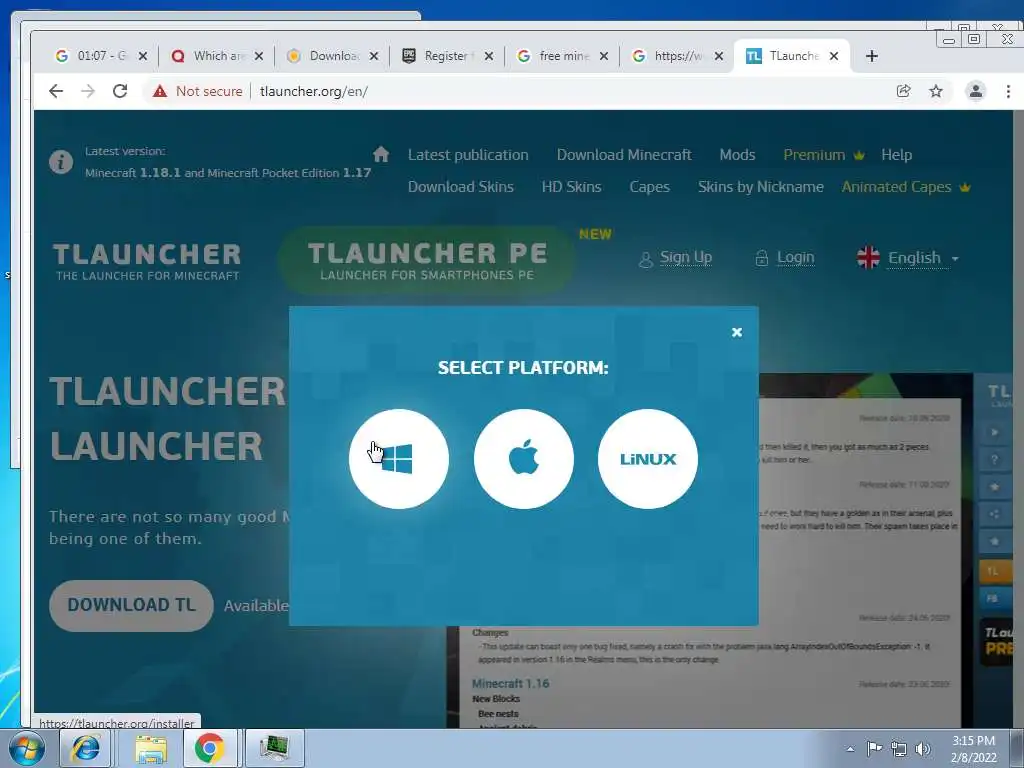Open the Chrome profile avatar
The width and height of the screenshot is (1024, 768).
pos(976,91)
